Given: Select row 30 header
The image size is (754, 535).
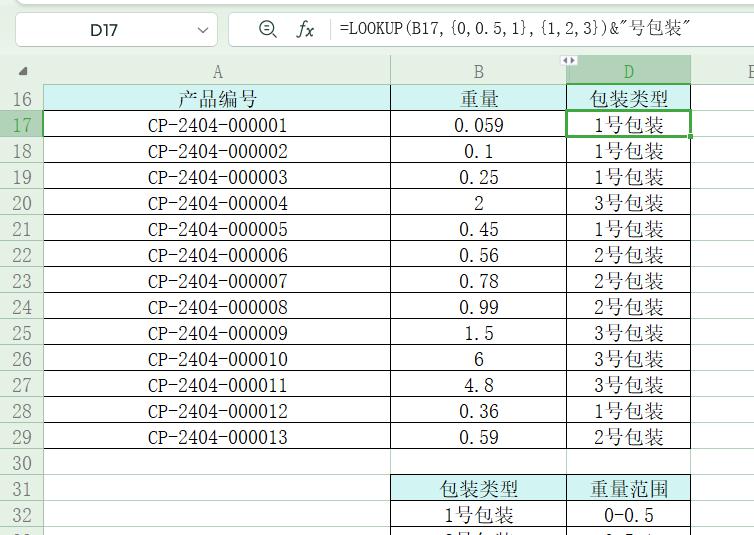Looking at the screenshot, I should [22, 462].
